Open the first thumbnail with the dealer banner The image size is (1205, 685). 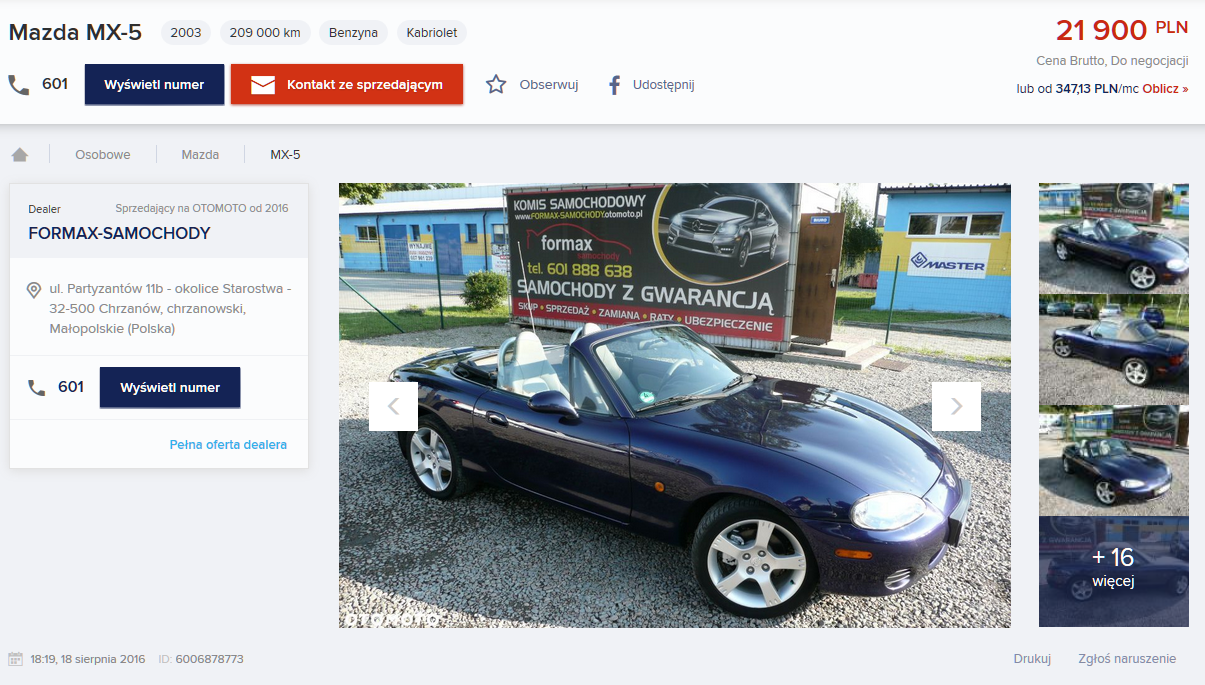pos(1114,238)
